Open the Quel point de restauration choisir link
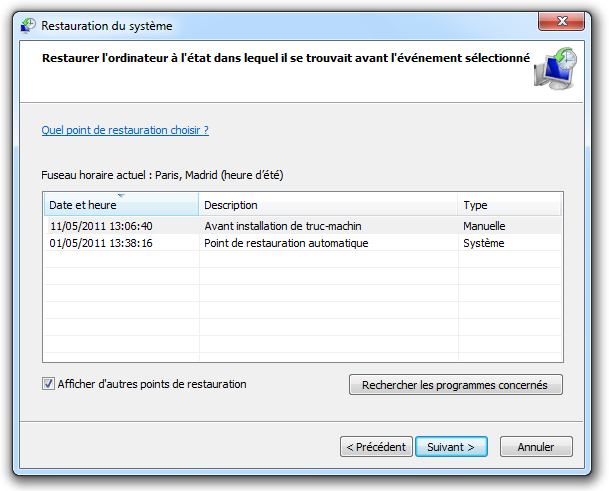 (125, 130)
